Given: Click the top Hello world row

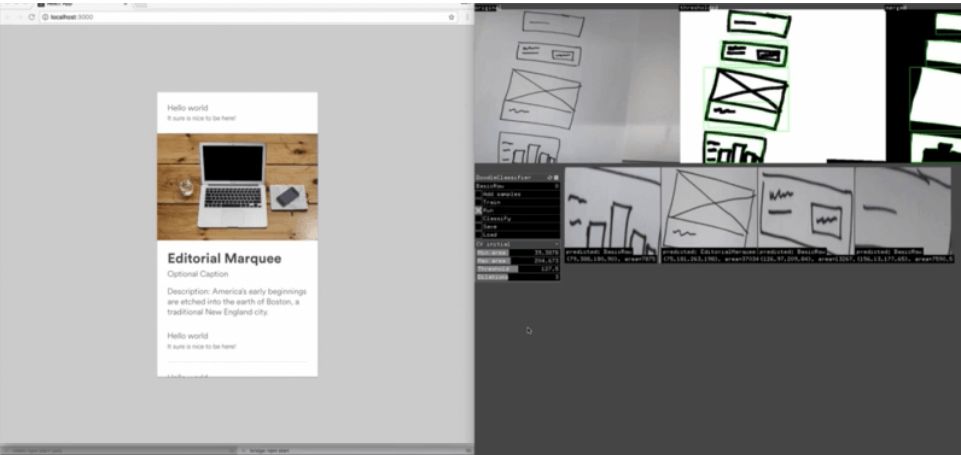Looking at the screenshot, I should pos(237,112).
